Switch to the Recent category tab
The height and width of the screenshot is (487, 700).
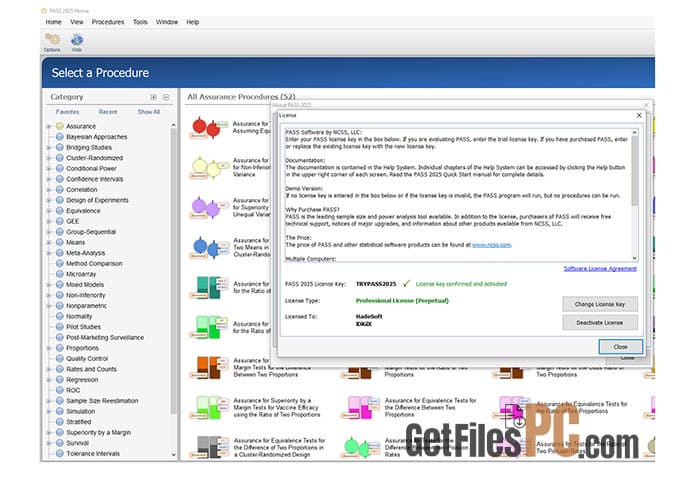point(108,112)
